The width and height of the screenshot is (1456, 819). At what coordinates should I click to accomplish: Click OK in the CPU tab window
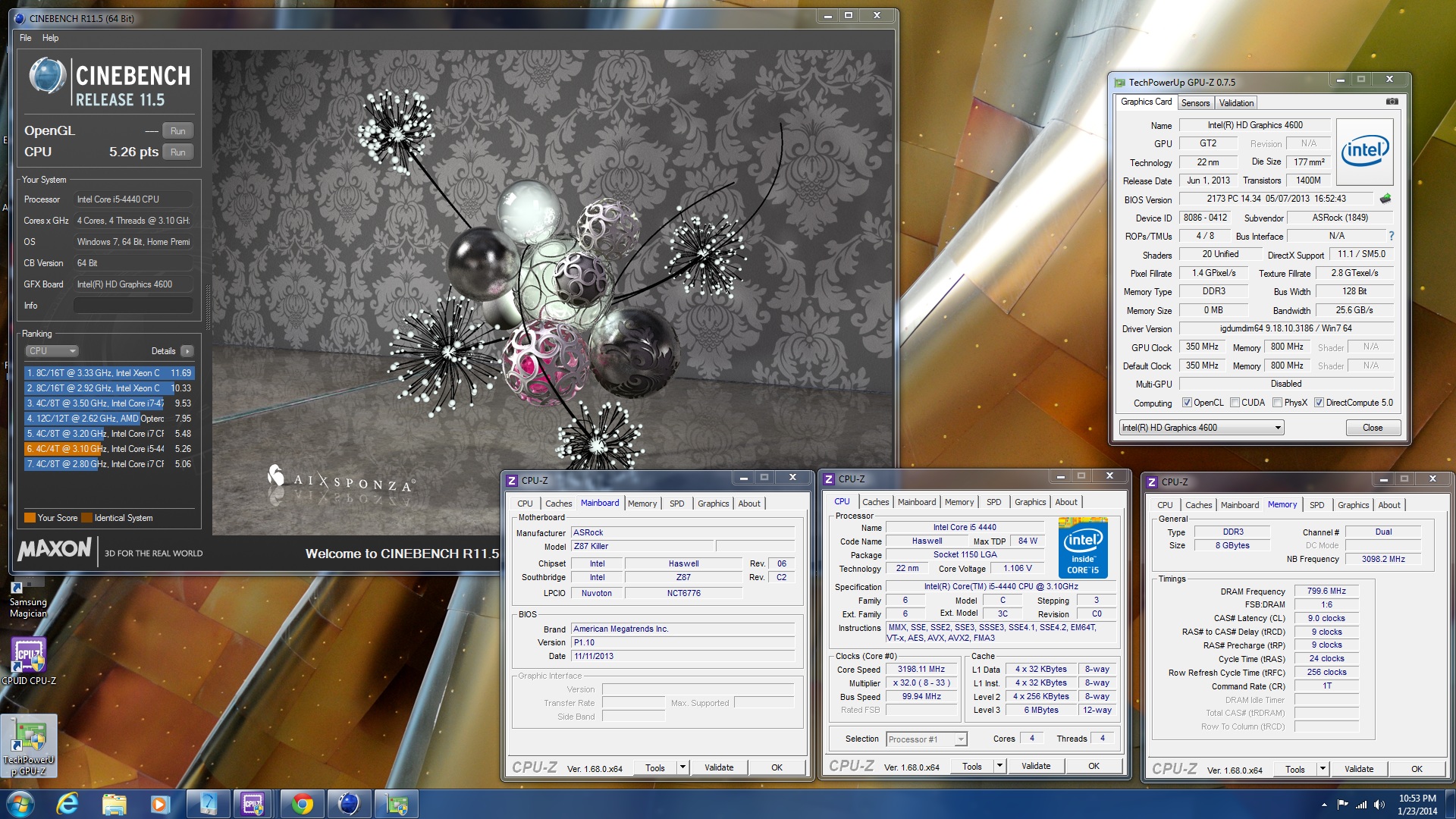tap(1094, 766)
